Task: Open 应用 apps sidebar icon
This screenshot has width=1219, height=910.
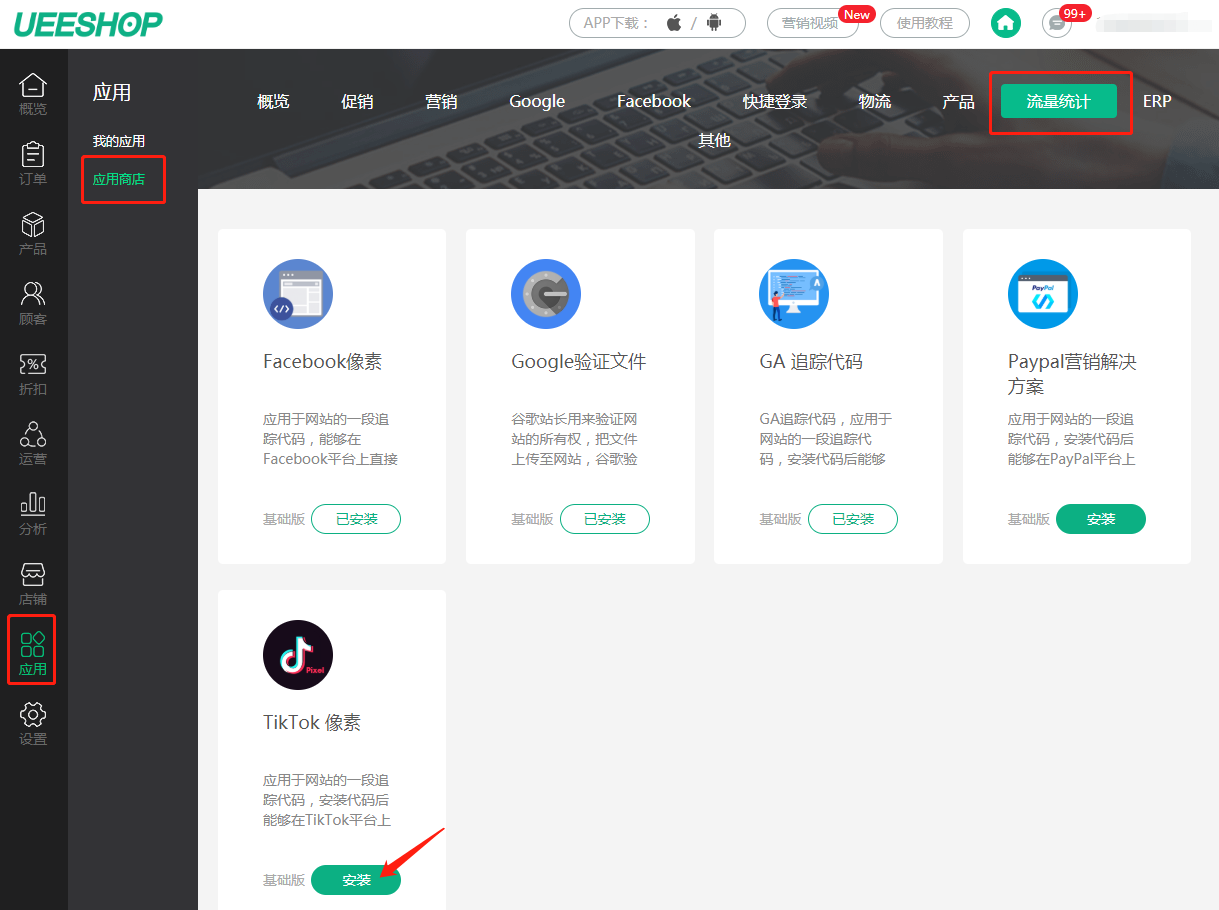Action: pos(33,652)
